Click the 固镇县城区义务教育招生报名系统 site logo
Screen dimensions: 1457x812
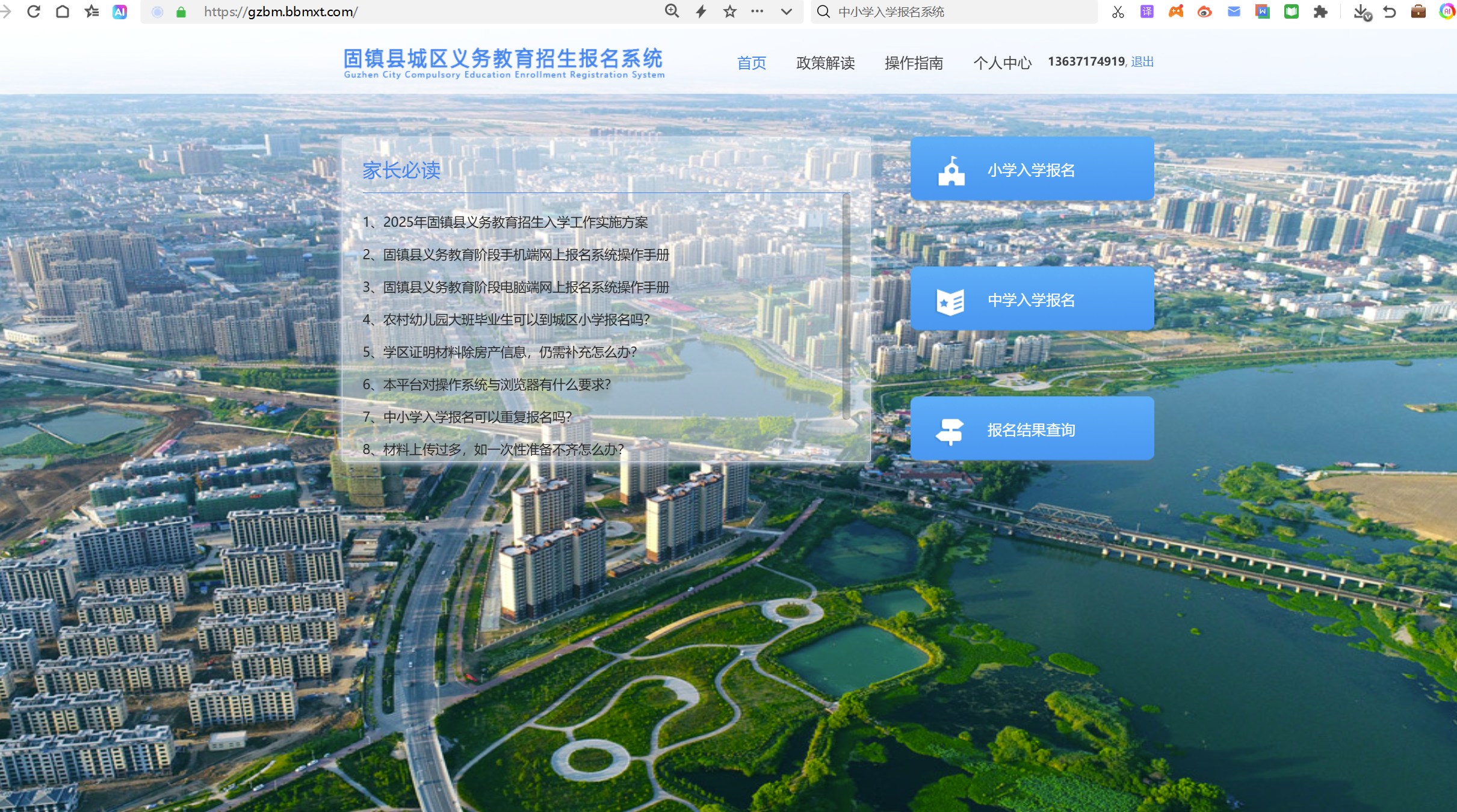click(x=504, y=63)
